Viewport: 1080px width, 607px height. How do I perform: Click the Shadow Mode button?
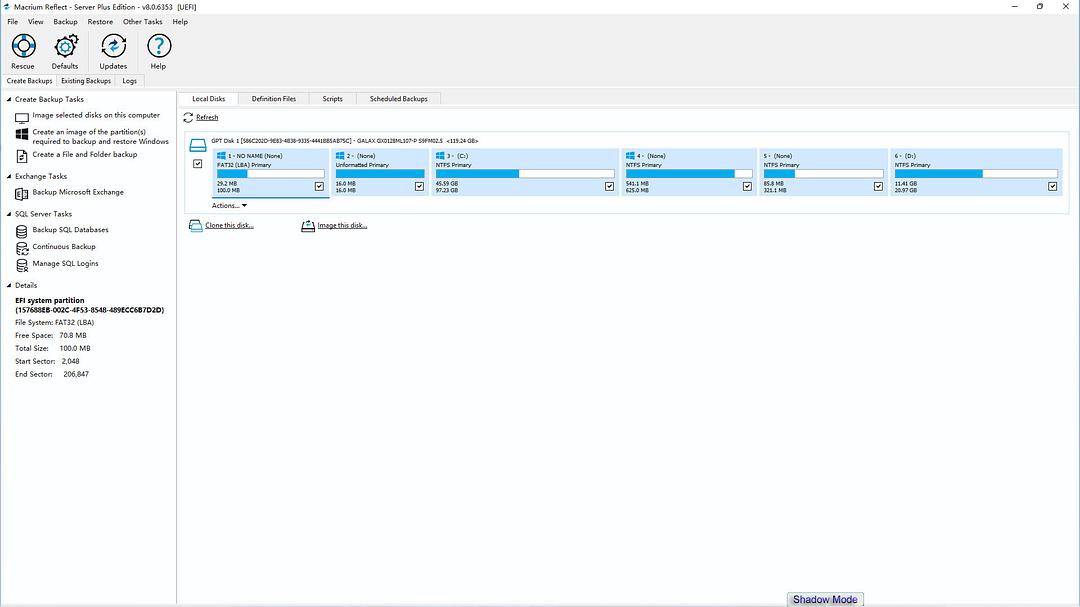click(825, 599)
